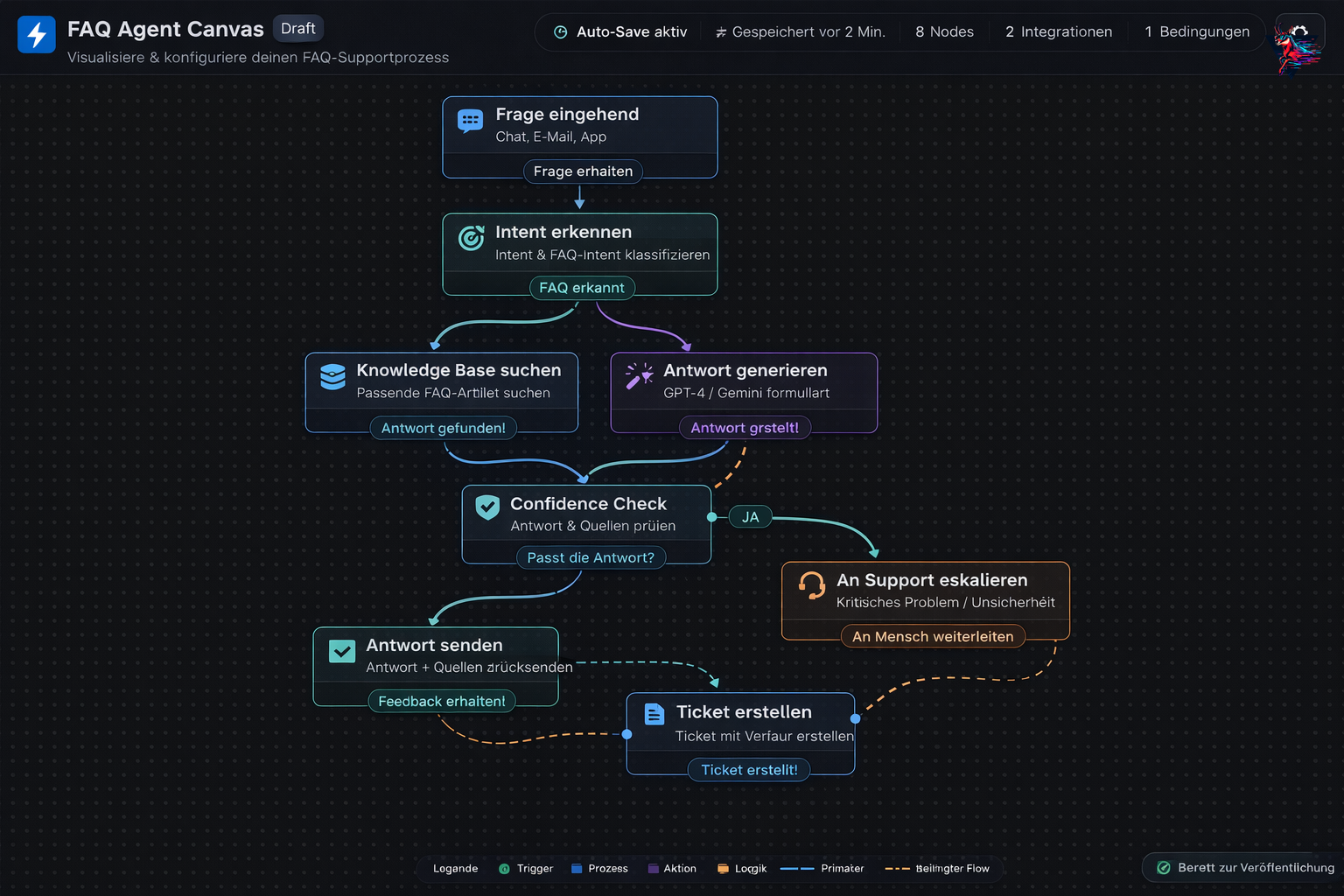Click the headset icon on An Support eskalieren
Image resolution: width=1344 pixels, height=896 pixels.
pos(811,584)
